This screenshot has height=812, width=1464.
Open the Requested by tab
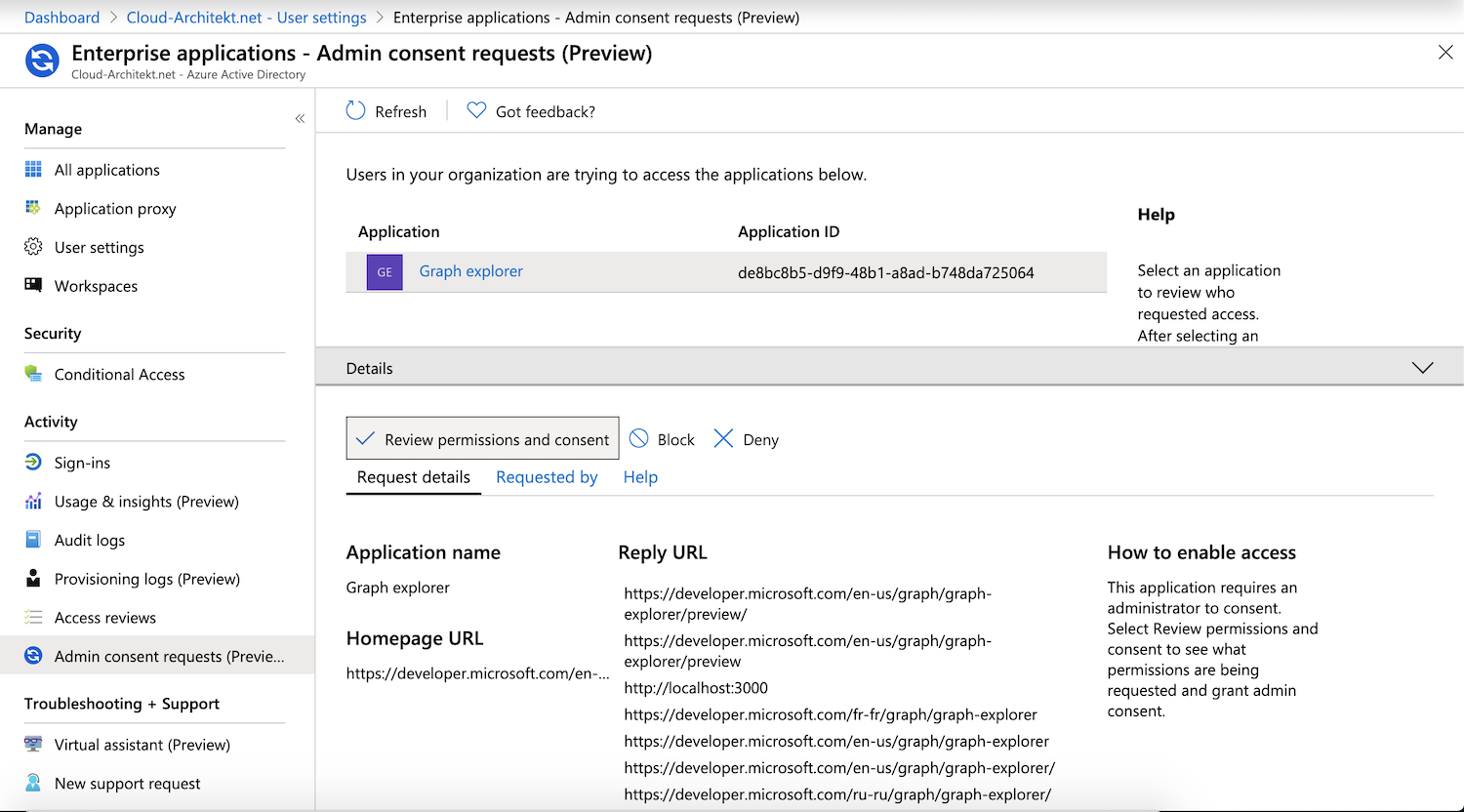coord(547,477)
